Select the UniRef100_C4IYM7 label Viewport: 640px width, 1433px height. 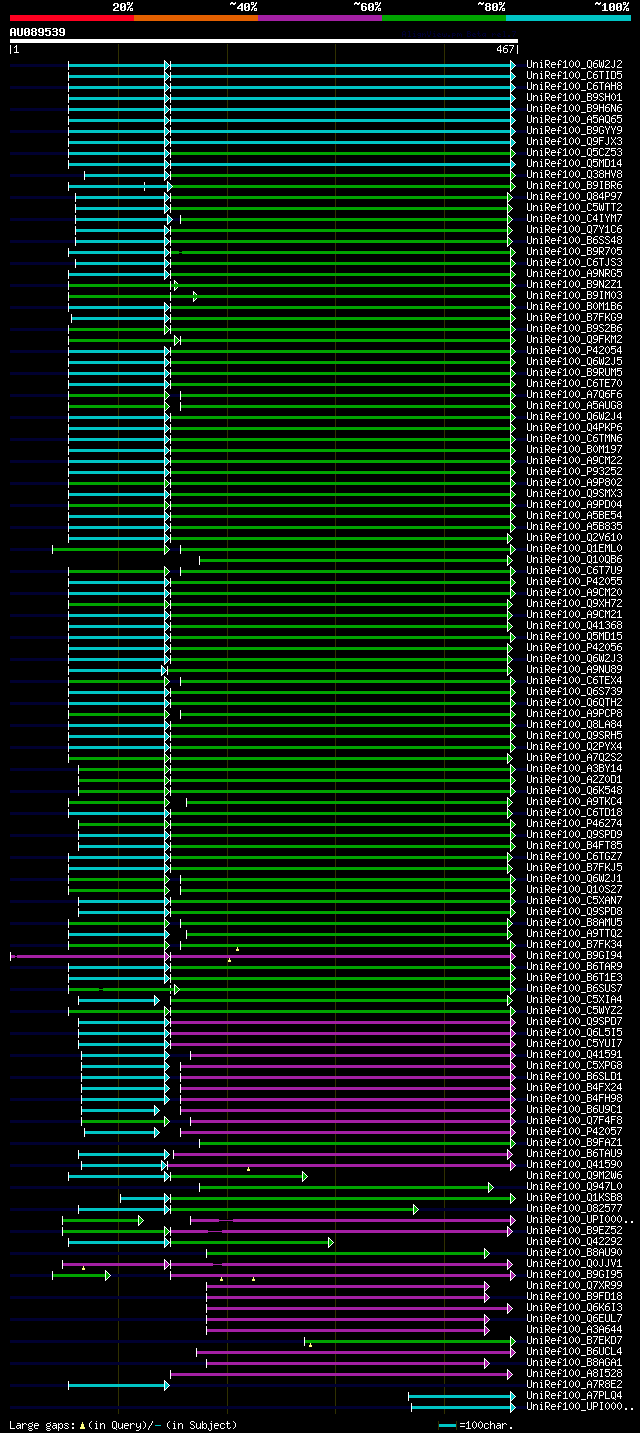[x=574, y=218]
